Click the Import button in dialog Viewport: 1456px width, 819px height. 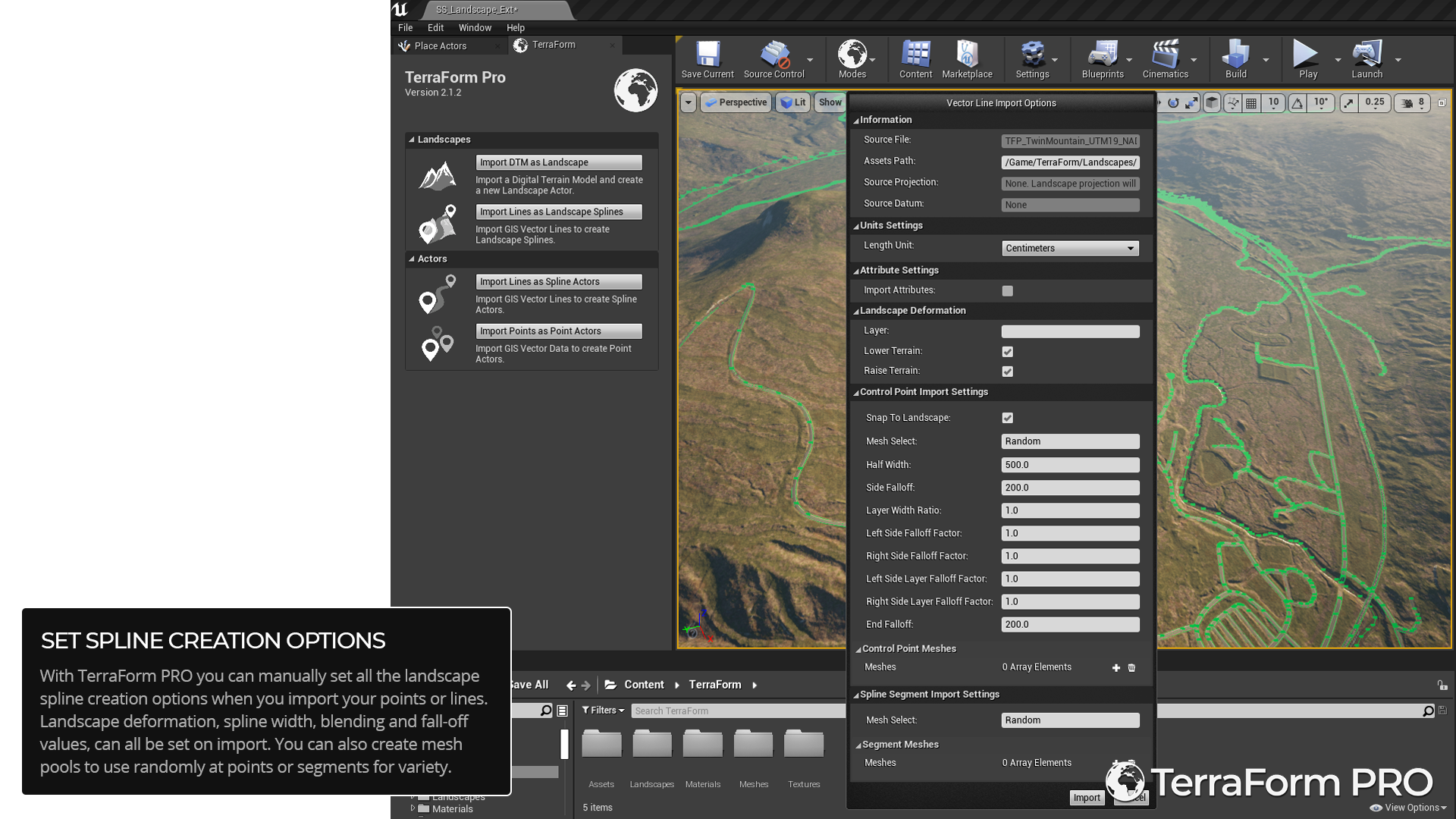point(1086,798)
